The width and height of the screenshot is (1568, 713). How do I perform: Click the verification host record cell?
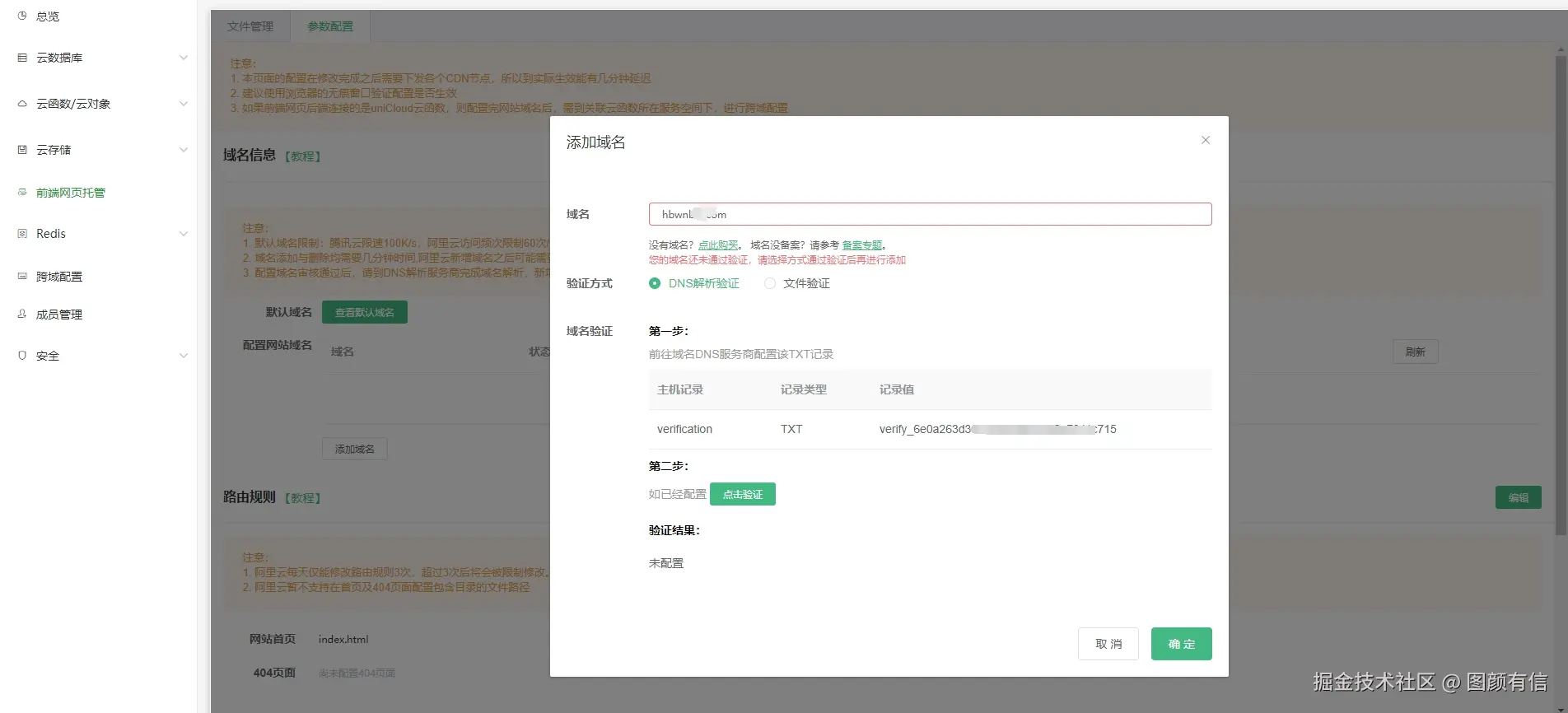click(x=684, y=429)
